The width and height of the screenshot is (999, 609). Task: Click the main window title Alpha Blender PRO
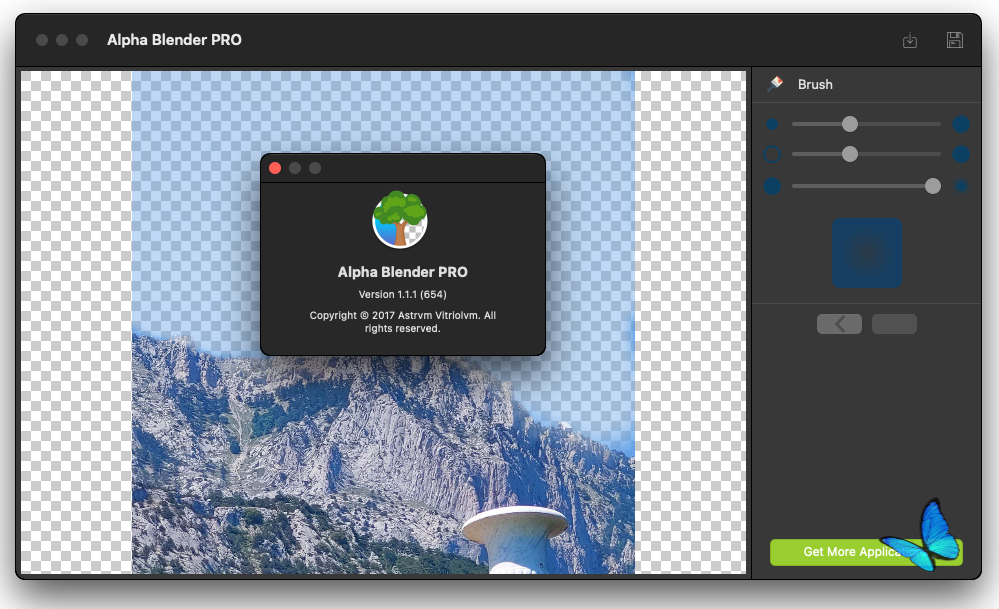pos(175,40)
